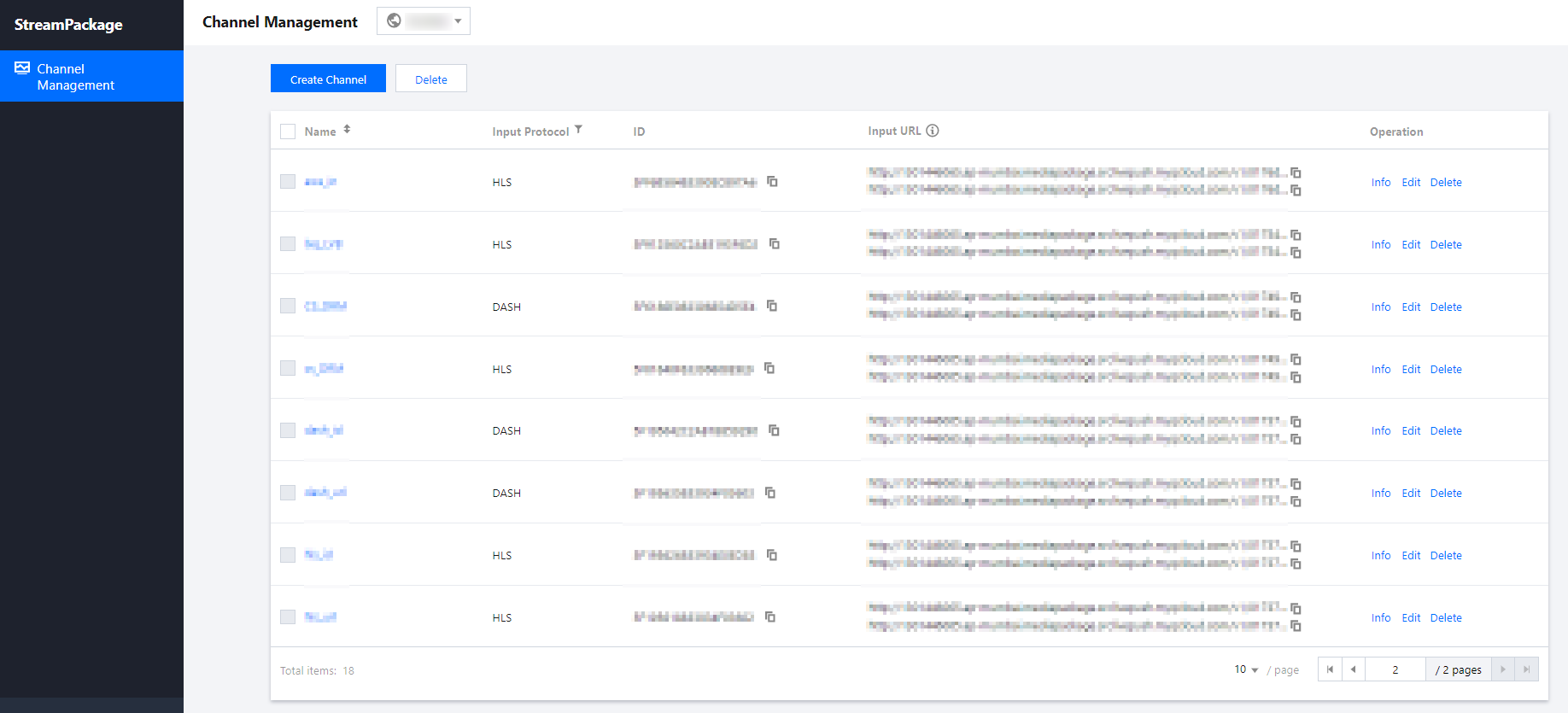
Task: Click the 'ID' column header
Action: coord(639,131)
